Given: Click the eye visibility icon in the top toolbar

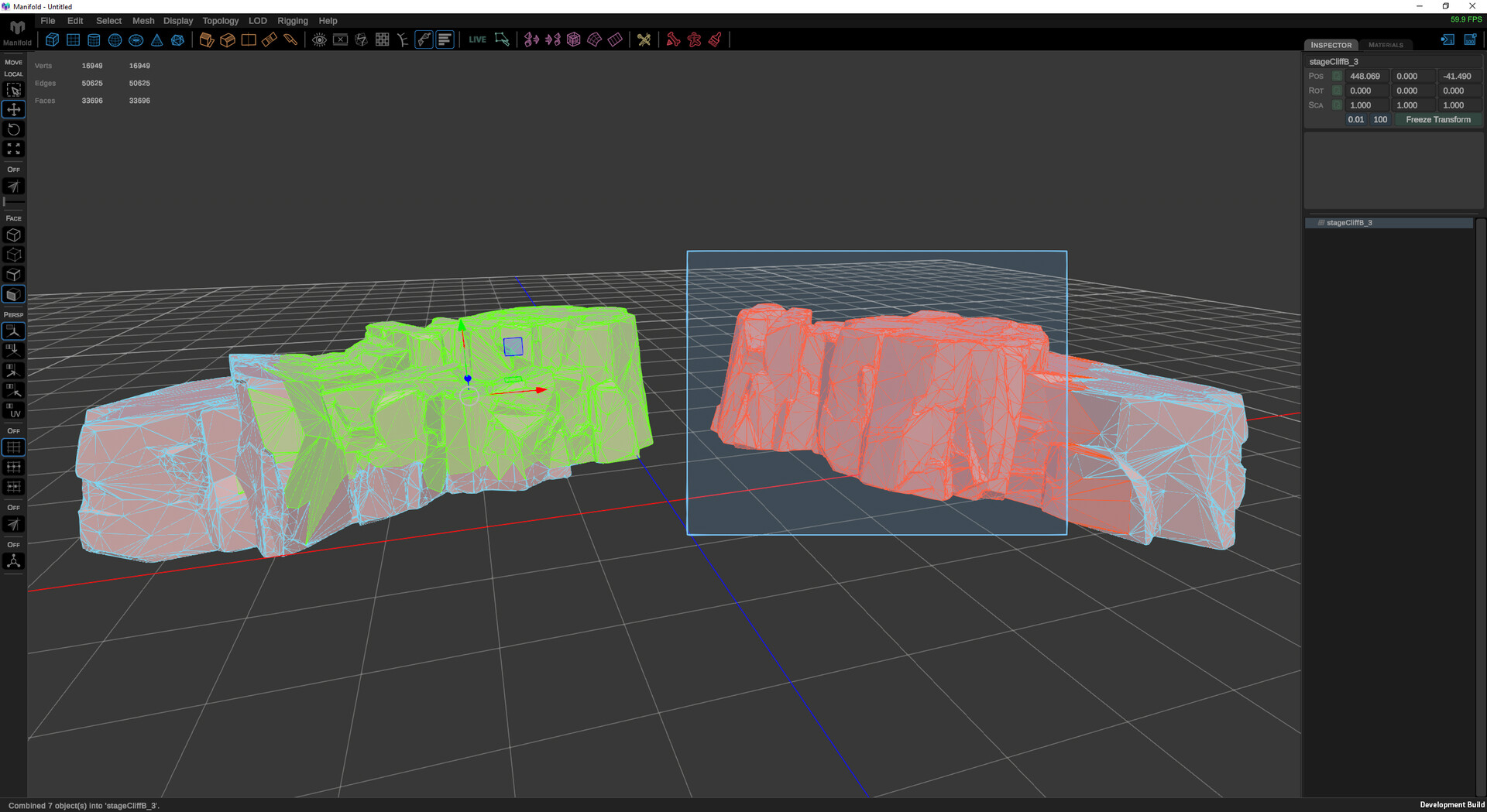Looking at the screenshot, I should [319, 39].
